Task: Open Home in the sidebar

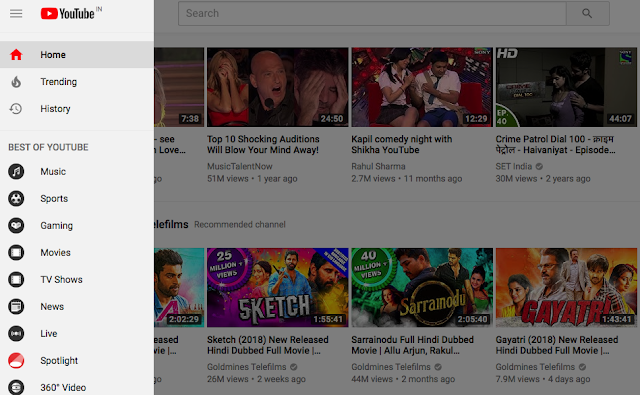Action: point(77,55)
